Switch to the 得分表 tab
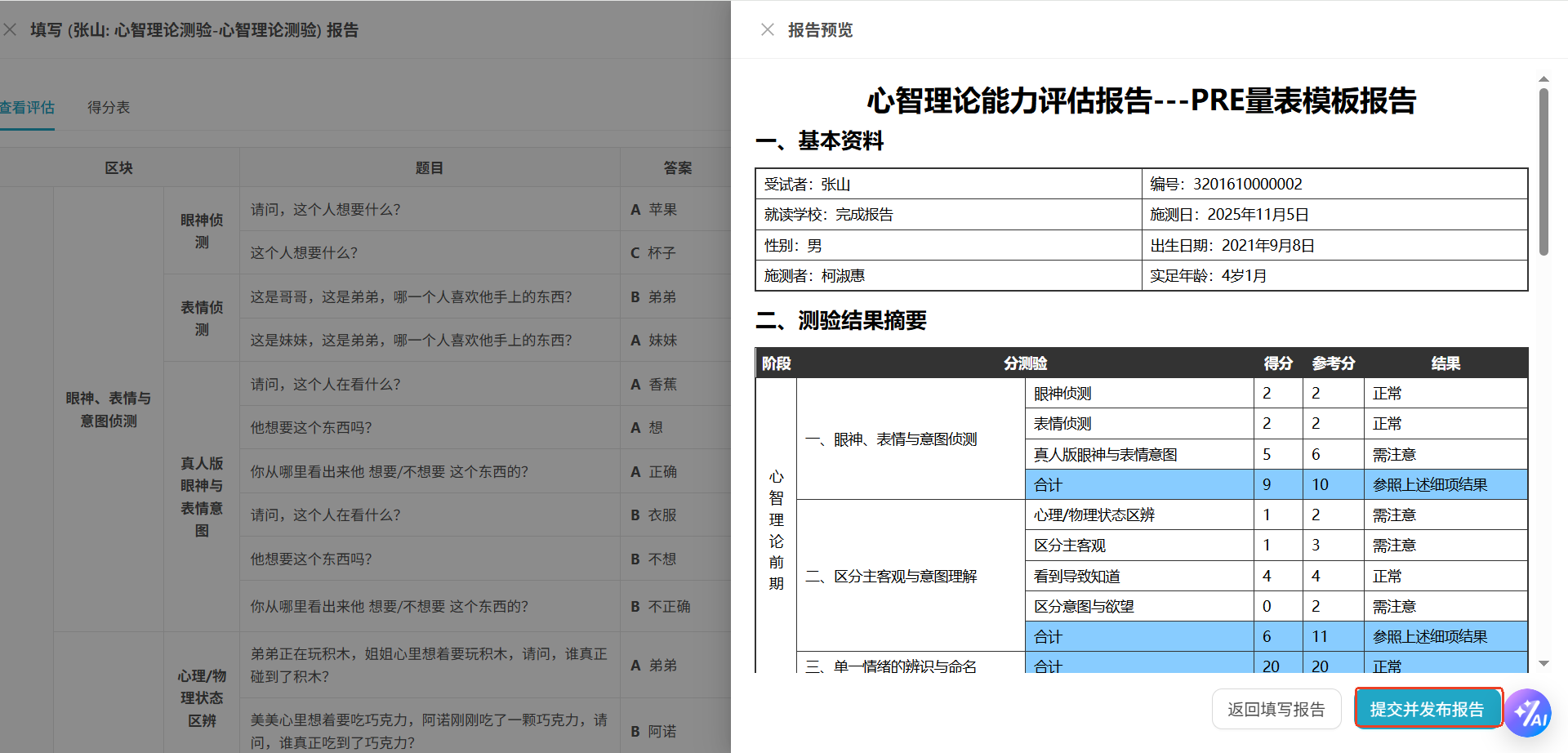 pyautogui.click(x=109, y=107)
